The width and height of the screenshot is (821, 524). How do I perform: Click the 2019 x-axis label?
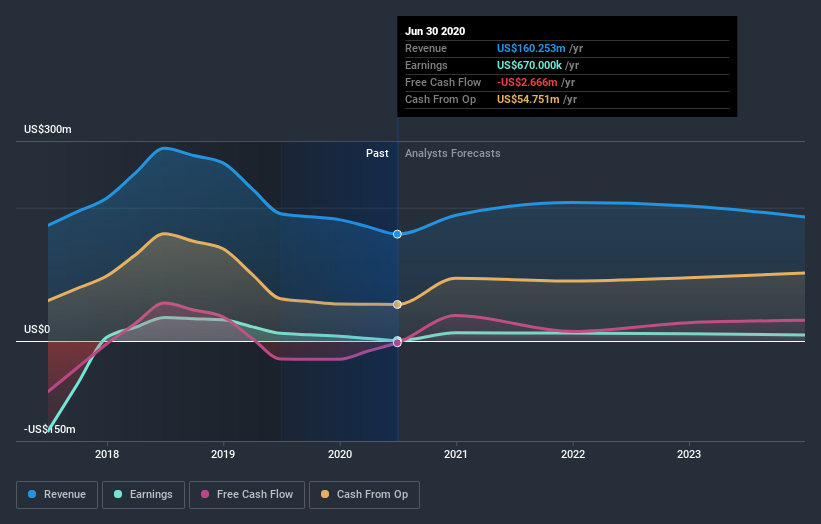click(x=223, y=454)
